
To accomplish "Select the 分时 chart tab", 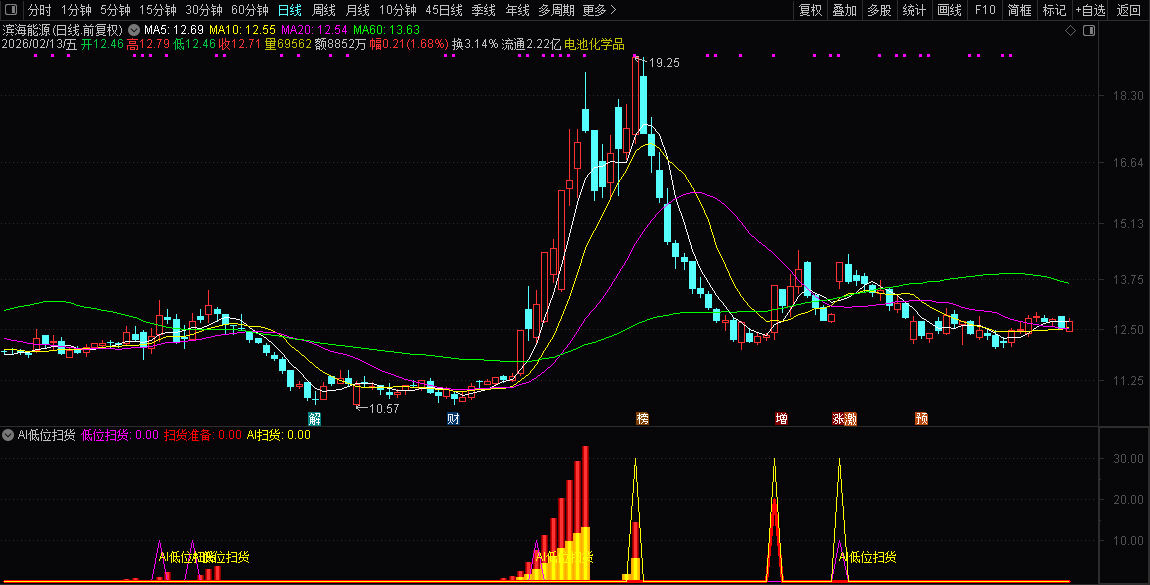I will [40, 10].
